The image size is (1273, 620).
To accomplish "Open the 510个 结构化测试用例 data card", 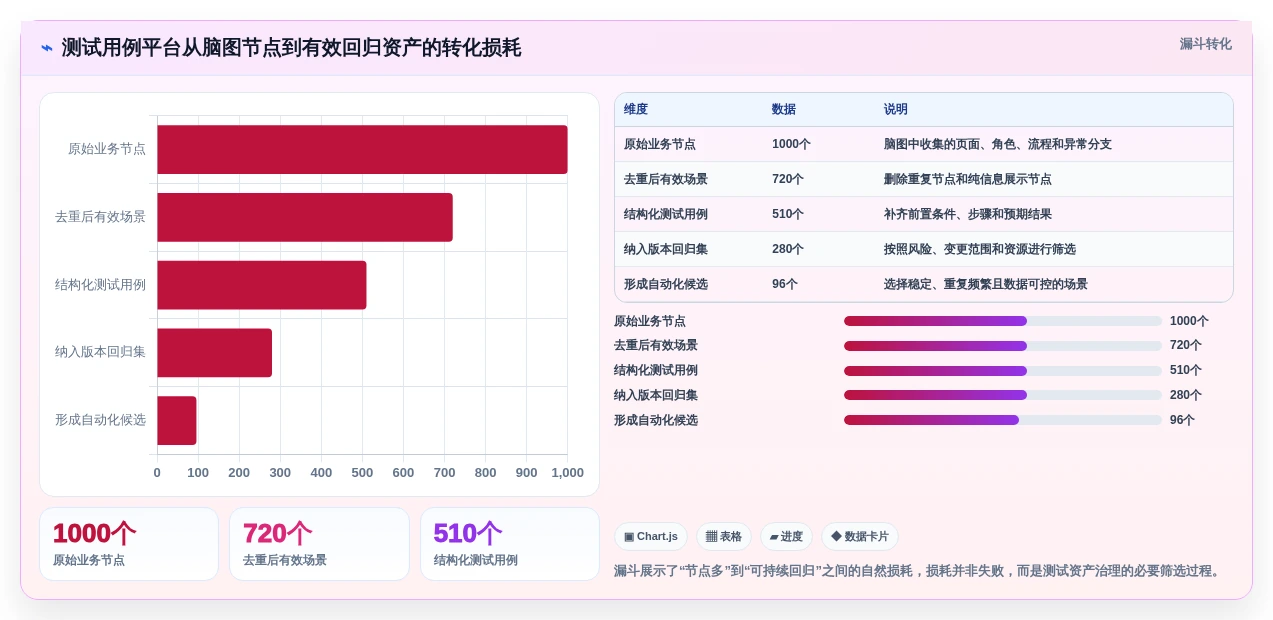I will [510, 544].
